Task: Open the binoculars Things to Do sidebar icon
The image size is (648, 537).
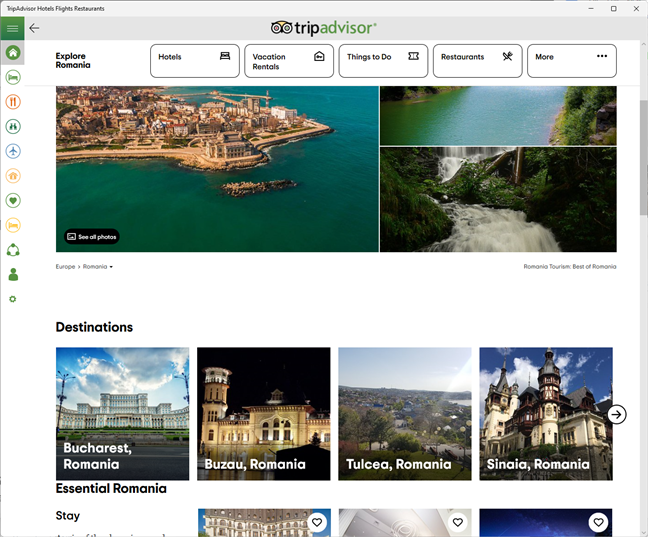Action: [13, 126]
